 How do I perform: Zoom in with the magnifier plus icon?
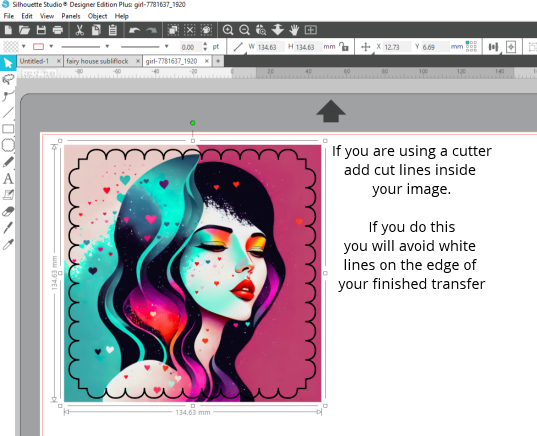228,30
